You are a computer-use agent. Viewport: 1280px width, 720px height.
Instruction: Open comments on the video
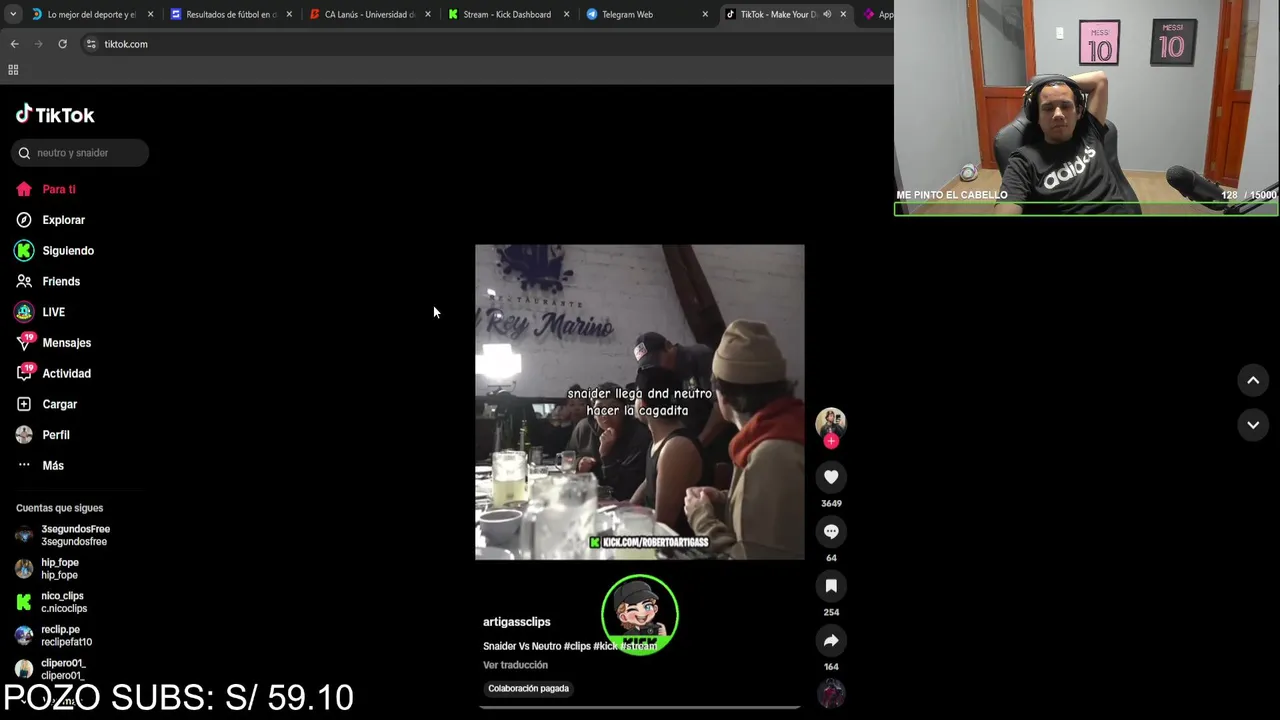tap(831, 531)
